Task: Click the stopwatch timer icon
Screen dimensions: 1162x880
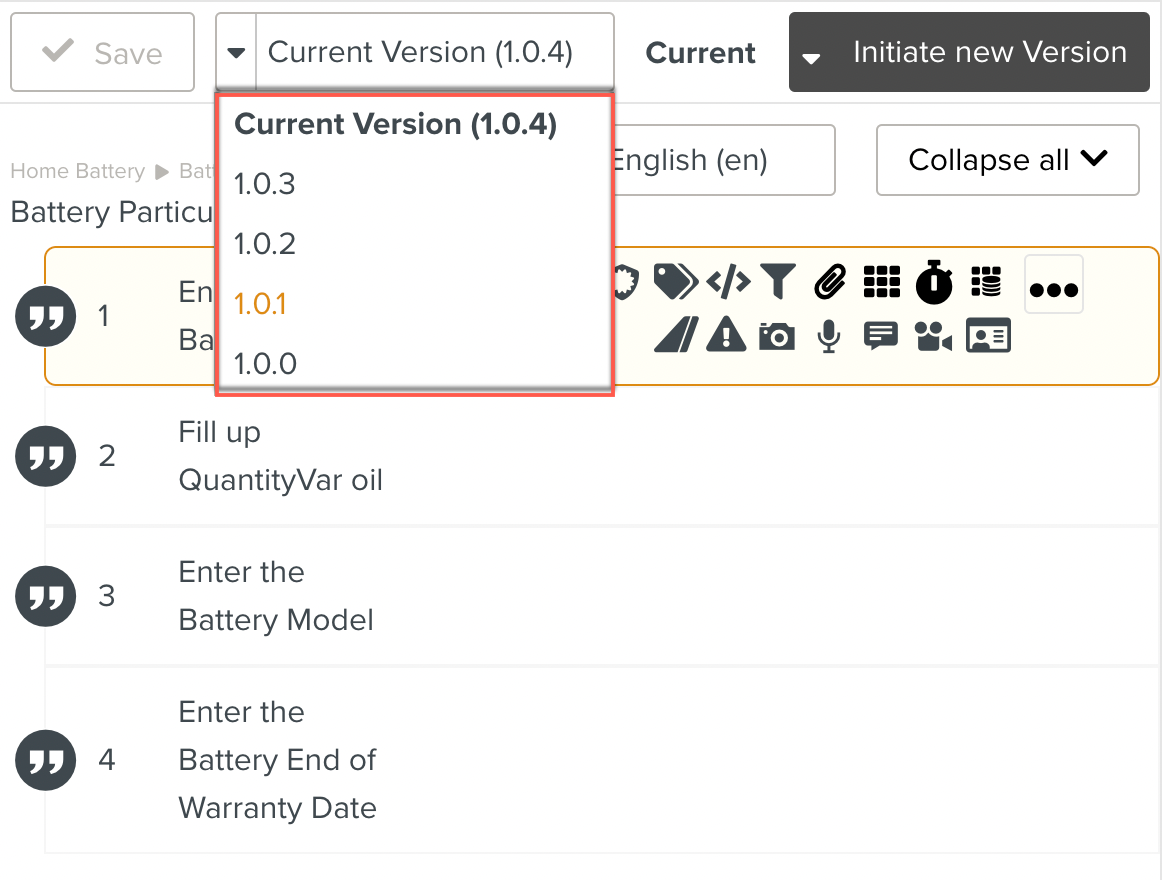Action: pos(935,283)
